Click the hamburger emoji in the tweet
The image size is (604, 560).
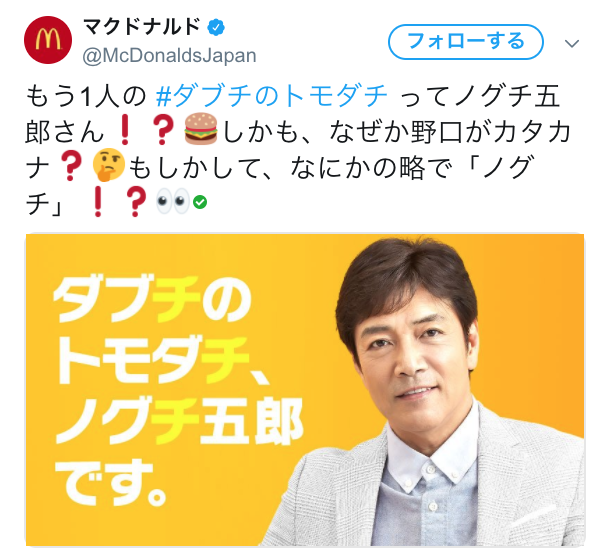(201, 128)
